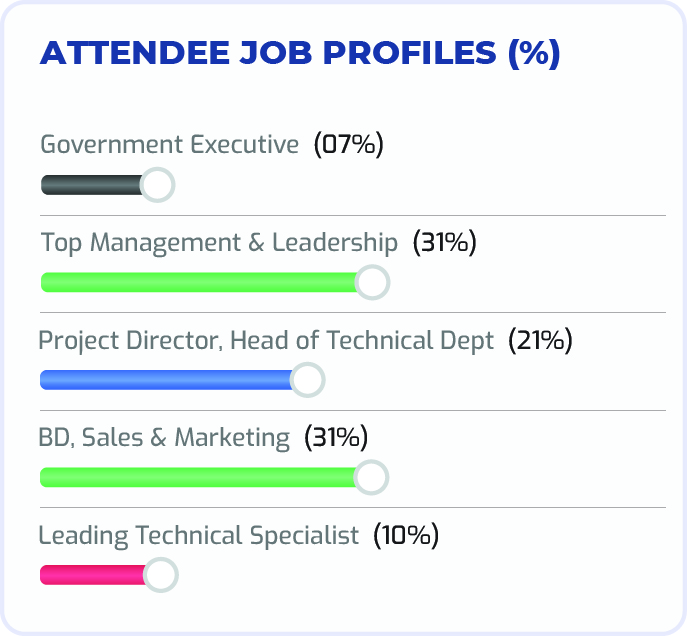Click the 10% value beside Leading Technical Specialist
This screenshot has height=636, width=687.
coord(406,535)
